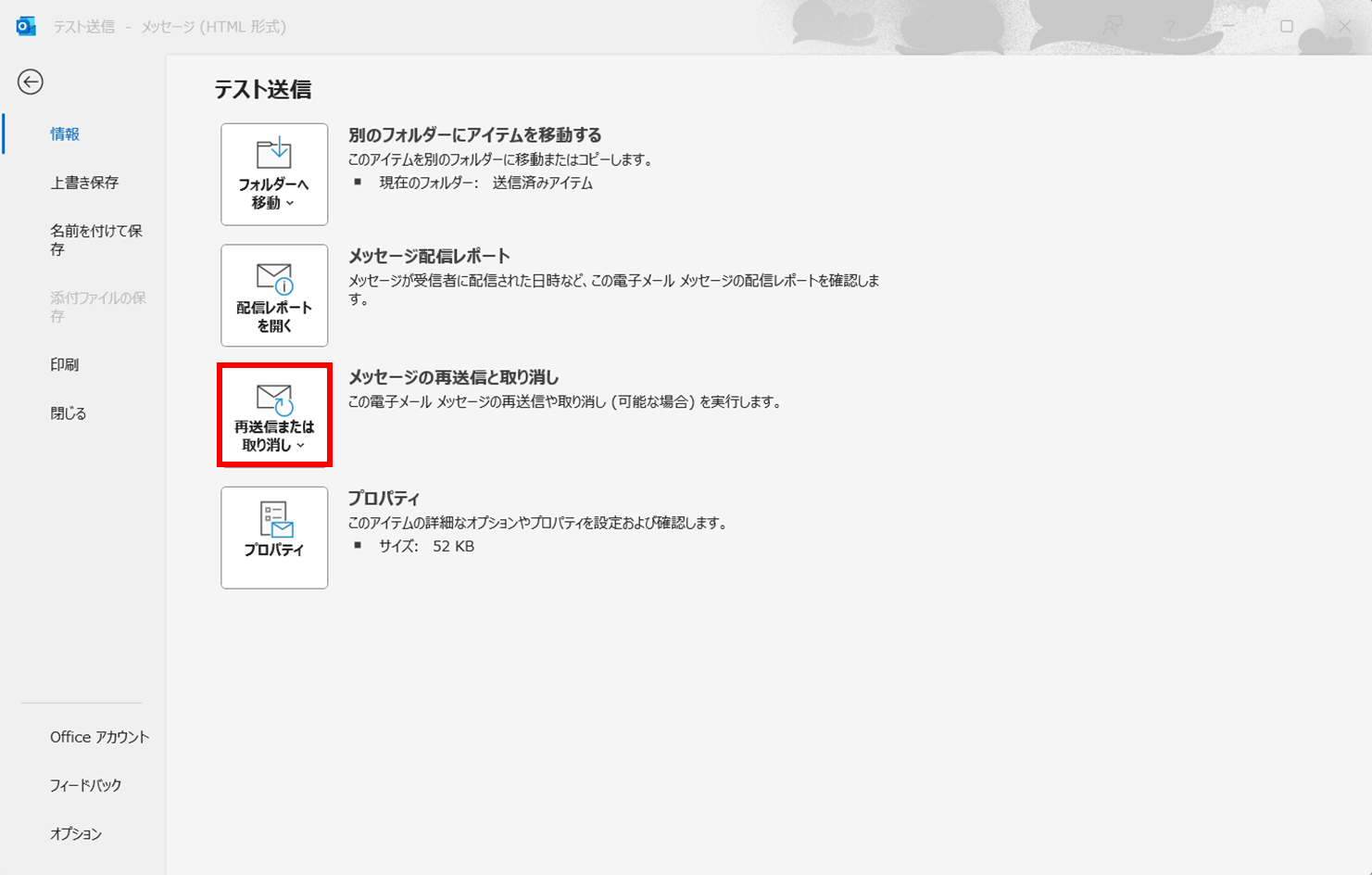Select the 情報 tab in sidebar
Viewport: 1372px width, 875px height.
(65, 134)
